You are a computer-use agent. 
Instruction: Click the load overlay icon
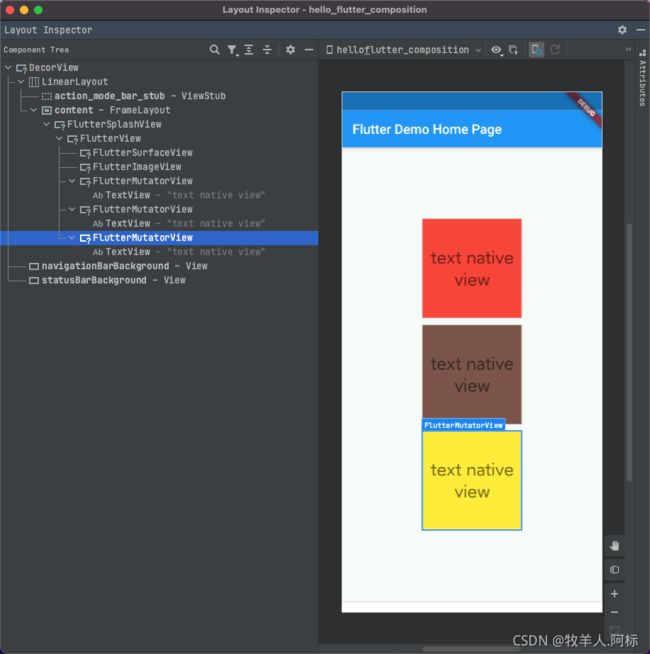514,50
